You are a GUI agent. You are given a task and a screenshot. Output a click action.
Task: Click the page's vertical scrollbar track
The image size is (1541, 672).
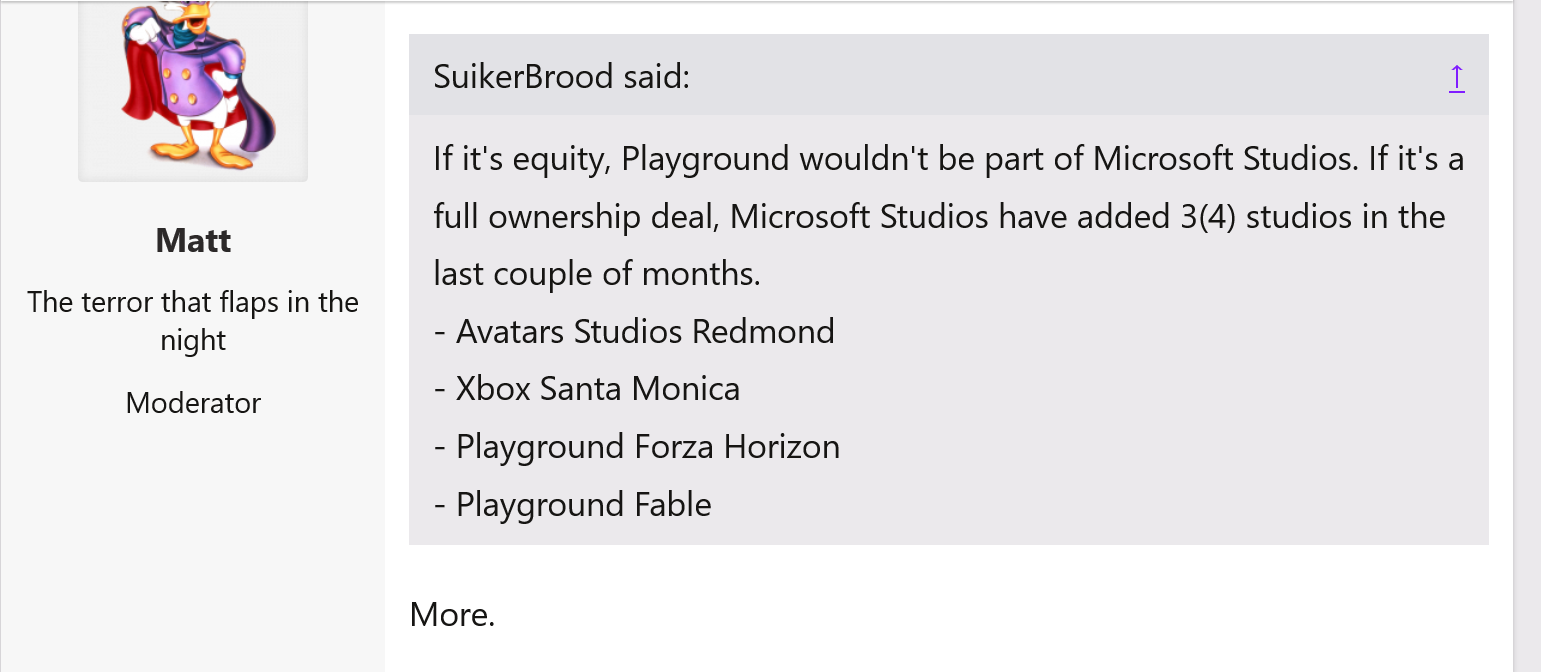[x=1527, y=336]
